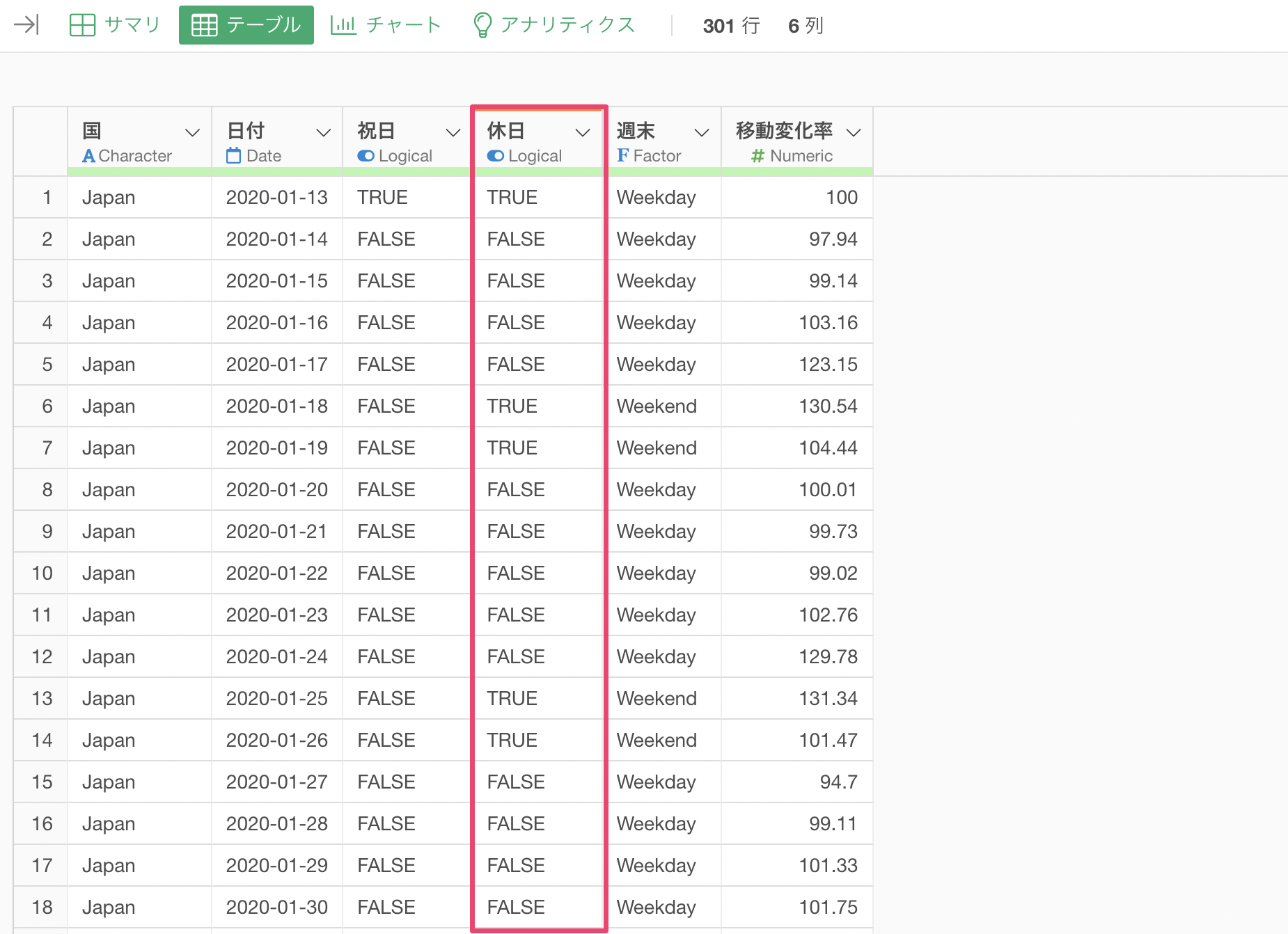Click Weekday cell for 2020-01-20
The height and width of the screenshot is (934, 1288).
(662, 490)
